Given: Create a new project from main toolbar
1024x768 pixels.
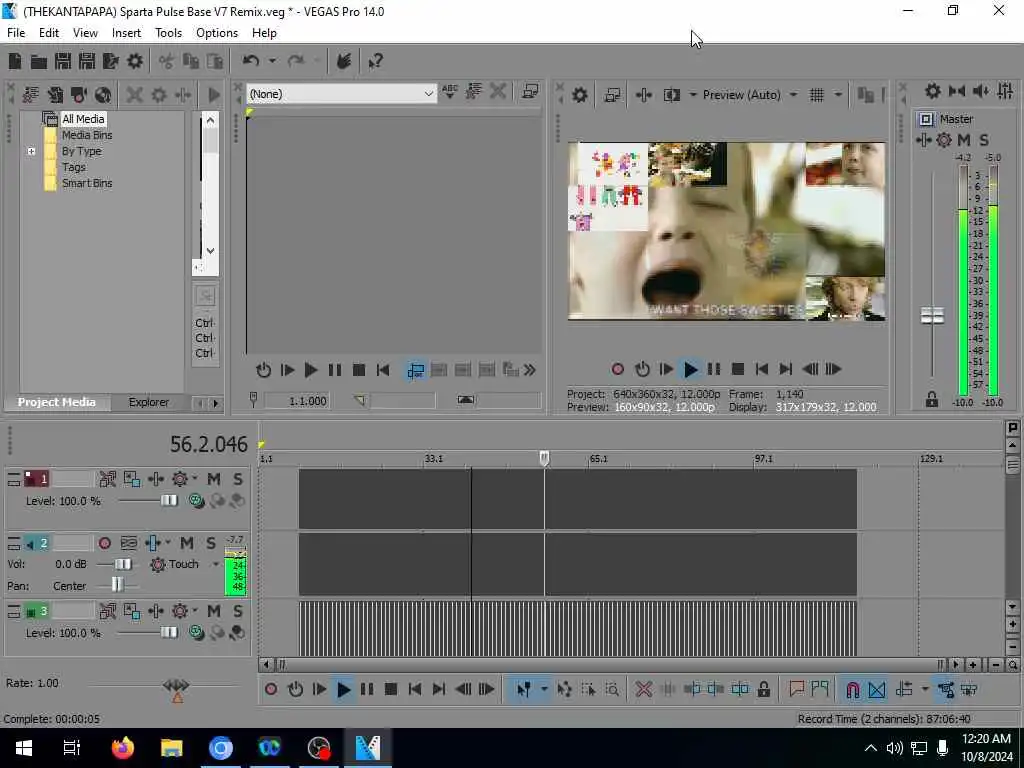Looking at the screenshot, I should tap(15, 61).
